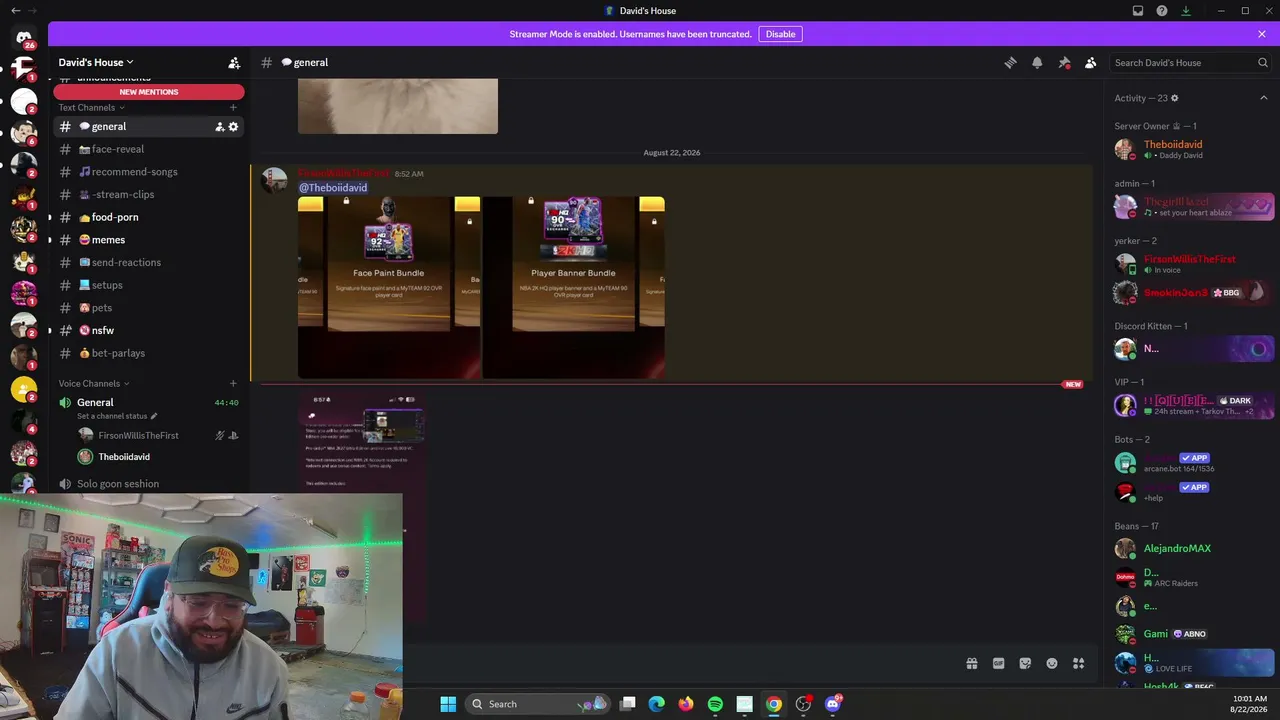Open the GIF picker

998,663
